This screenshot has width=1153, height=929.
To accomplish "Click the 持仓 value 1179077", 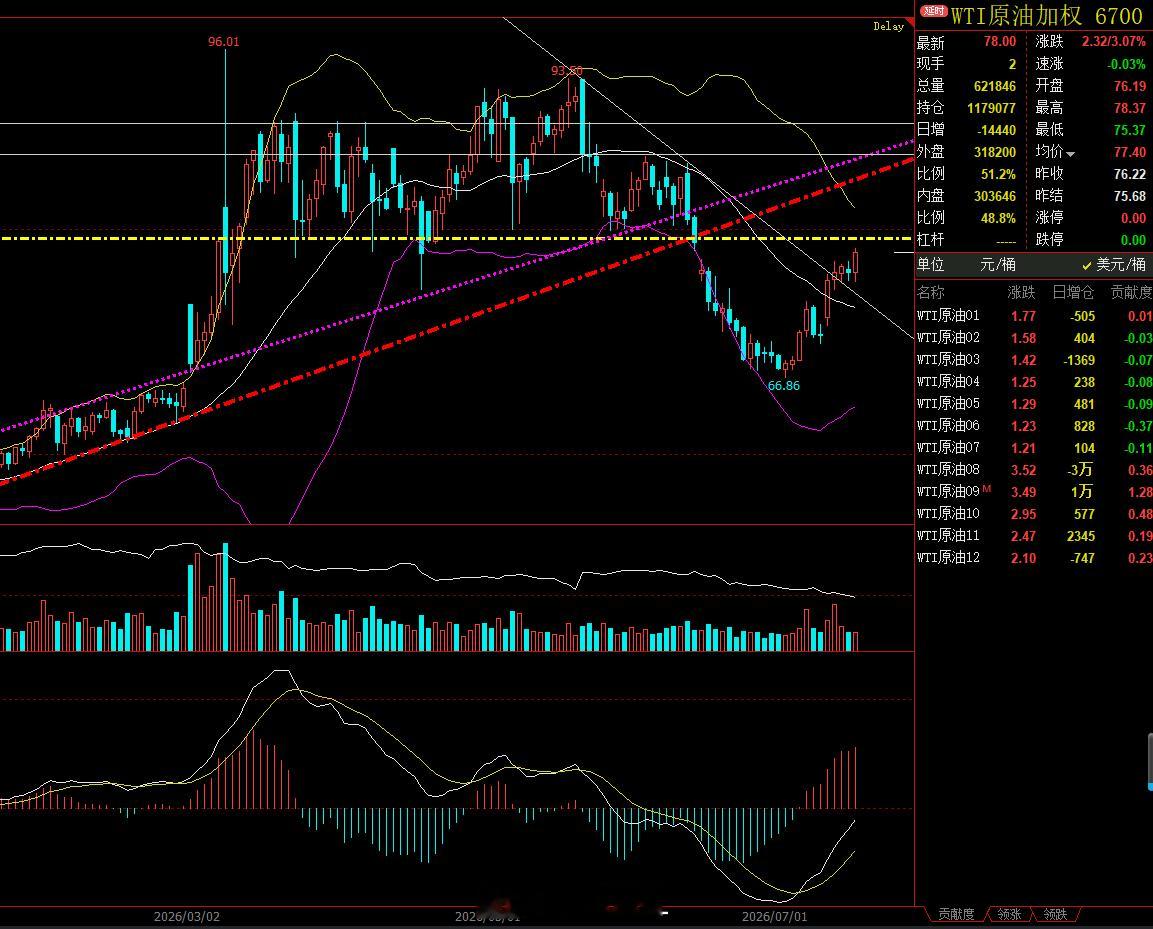I will pos(991,108).
